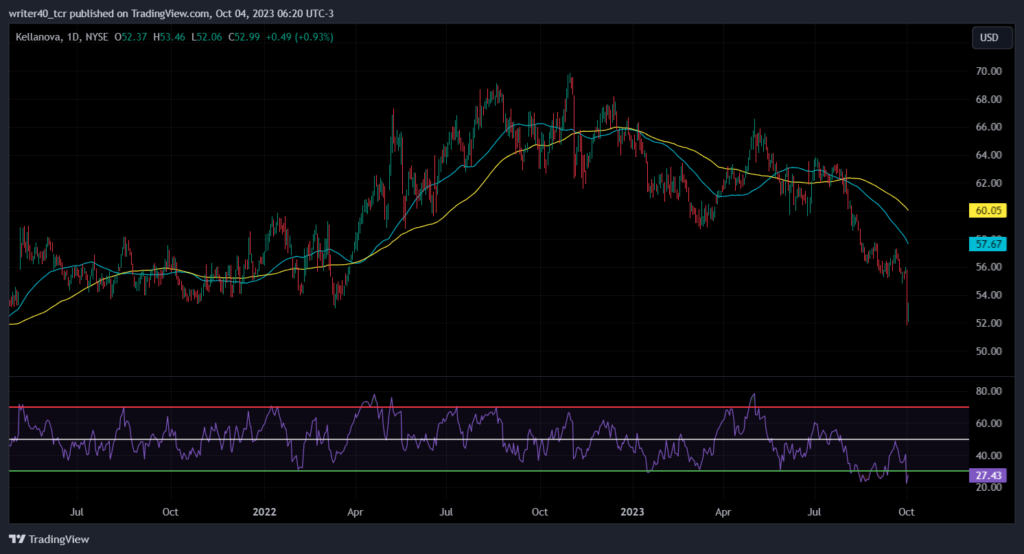Screen dimensions: 1024x554
Task: Click the 20.00 RSI axis label
Action: [x=989, y=487]
